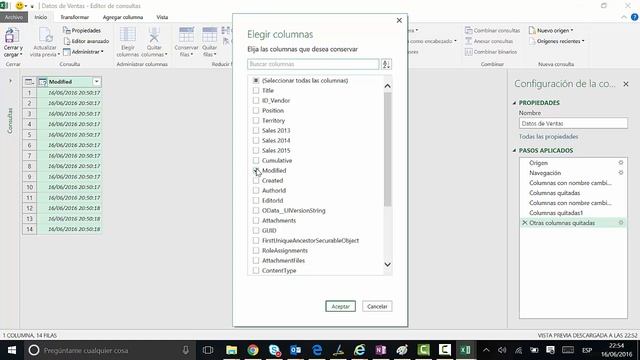
Task: Open the Windows Start menu
Action: tap(11, 350)
